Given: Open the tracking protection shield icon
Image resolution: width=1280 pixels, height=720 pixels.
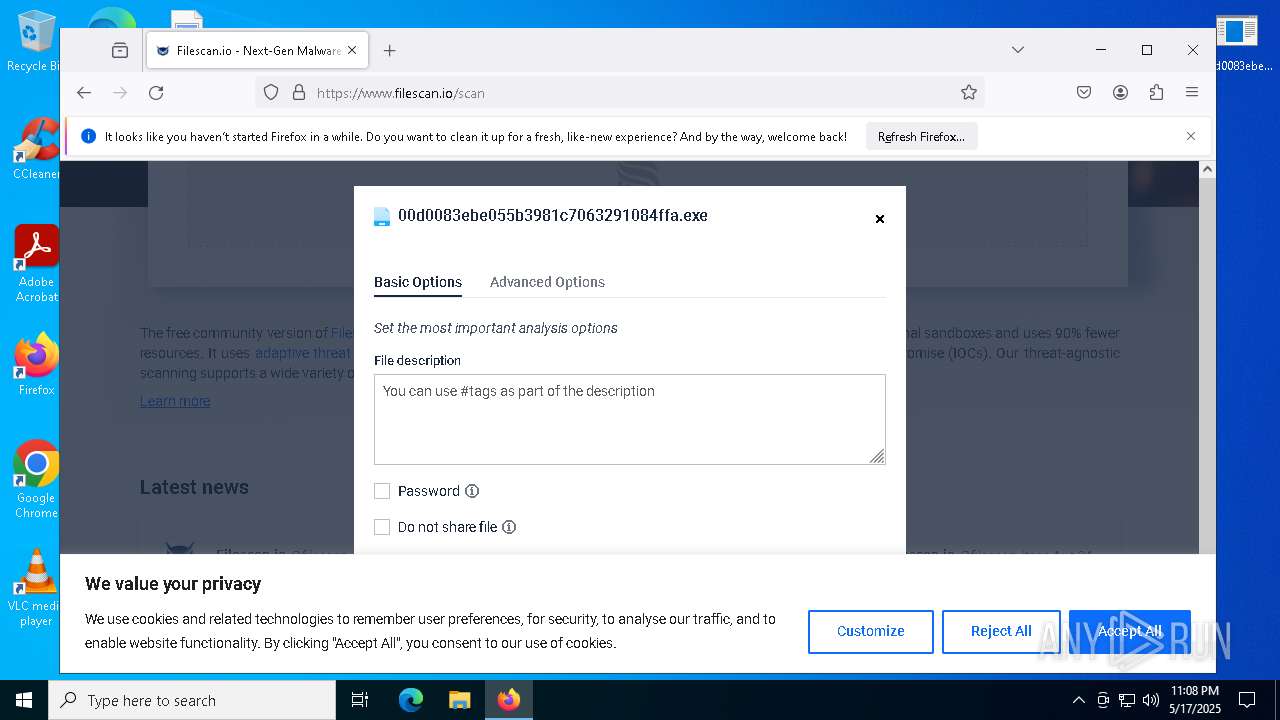Looking at the screenshot, I should (x=271, y=93).
